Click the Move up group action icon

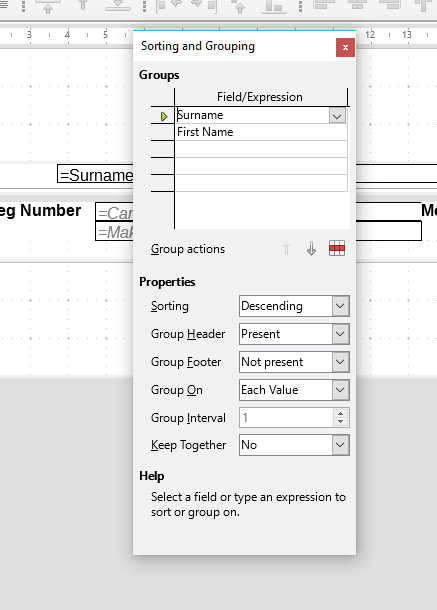pyautogui.click(x=286, y=248)
